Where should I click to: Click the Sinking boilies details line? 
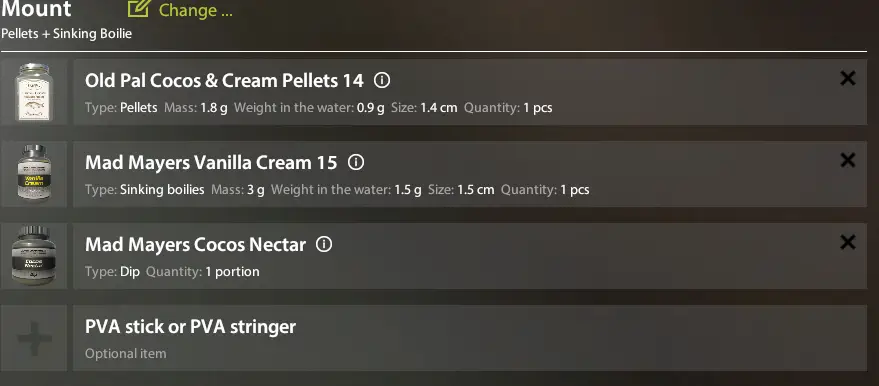click(x=337, y=189)
